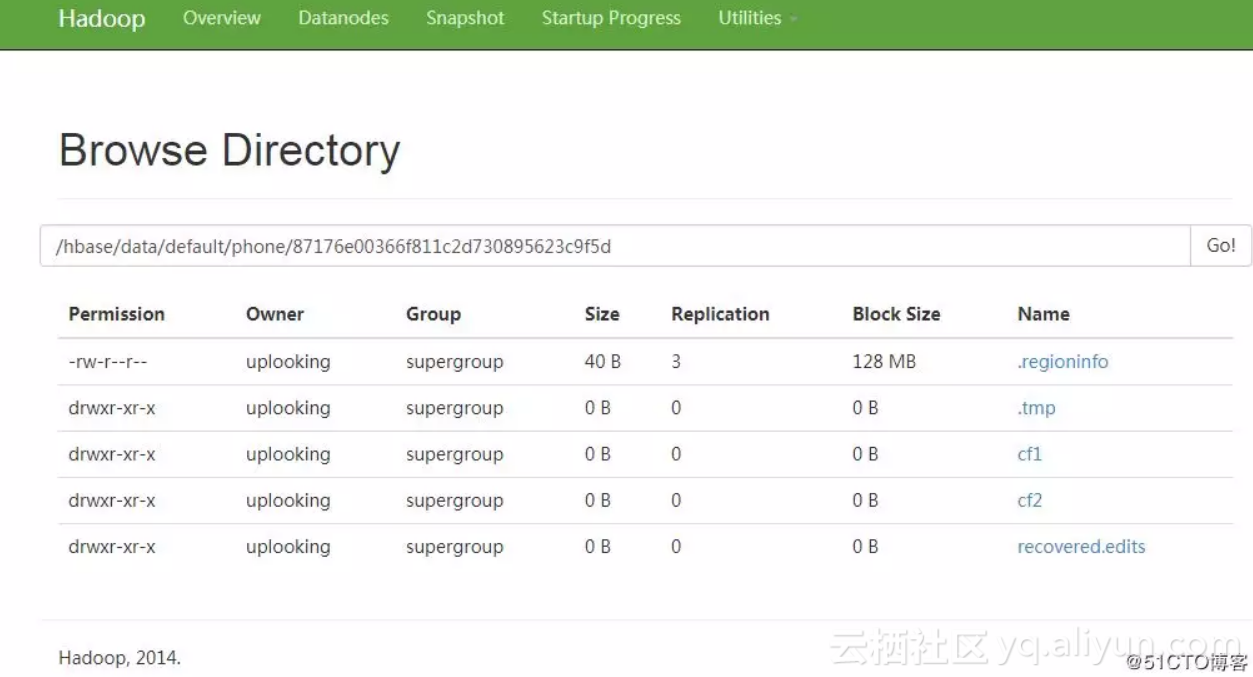Click the Browse Directory heading
1253x677 pixels.
click(229, 150)
